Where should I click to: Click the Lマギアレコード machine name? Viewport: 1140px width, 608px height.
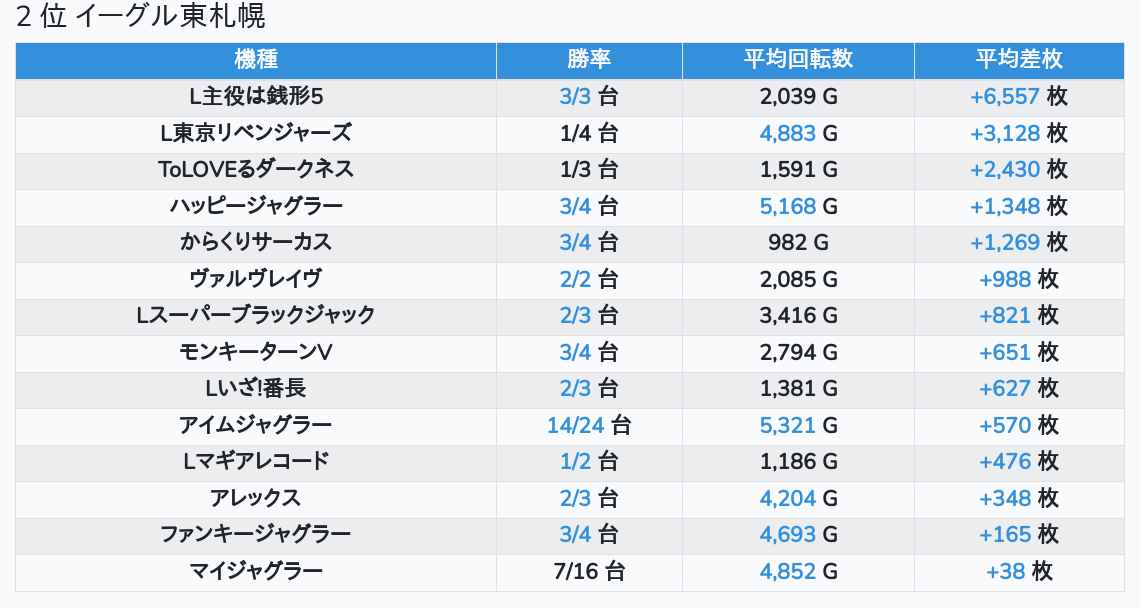(x=256, y=461)
